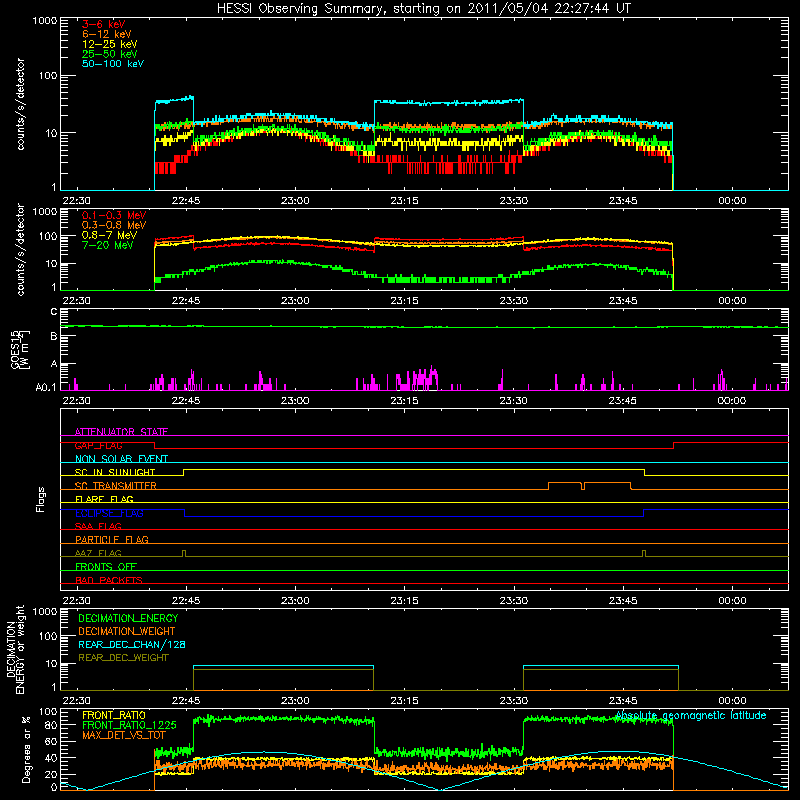Screen dimensions: 800x800
Task: Click the Flags axis label
Action: [x=41, y=499]
